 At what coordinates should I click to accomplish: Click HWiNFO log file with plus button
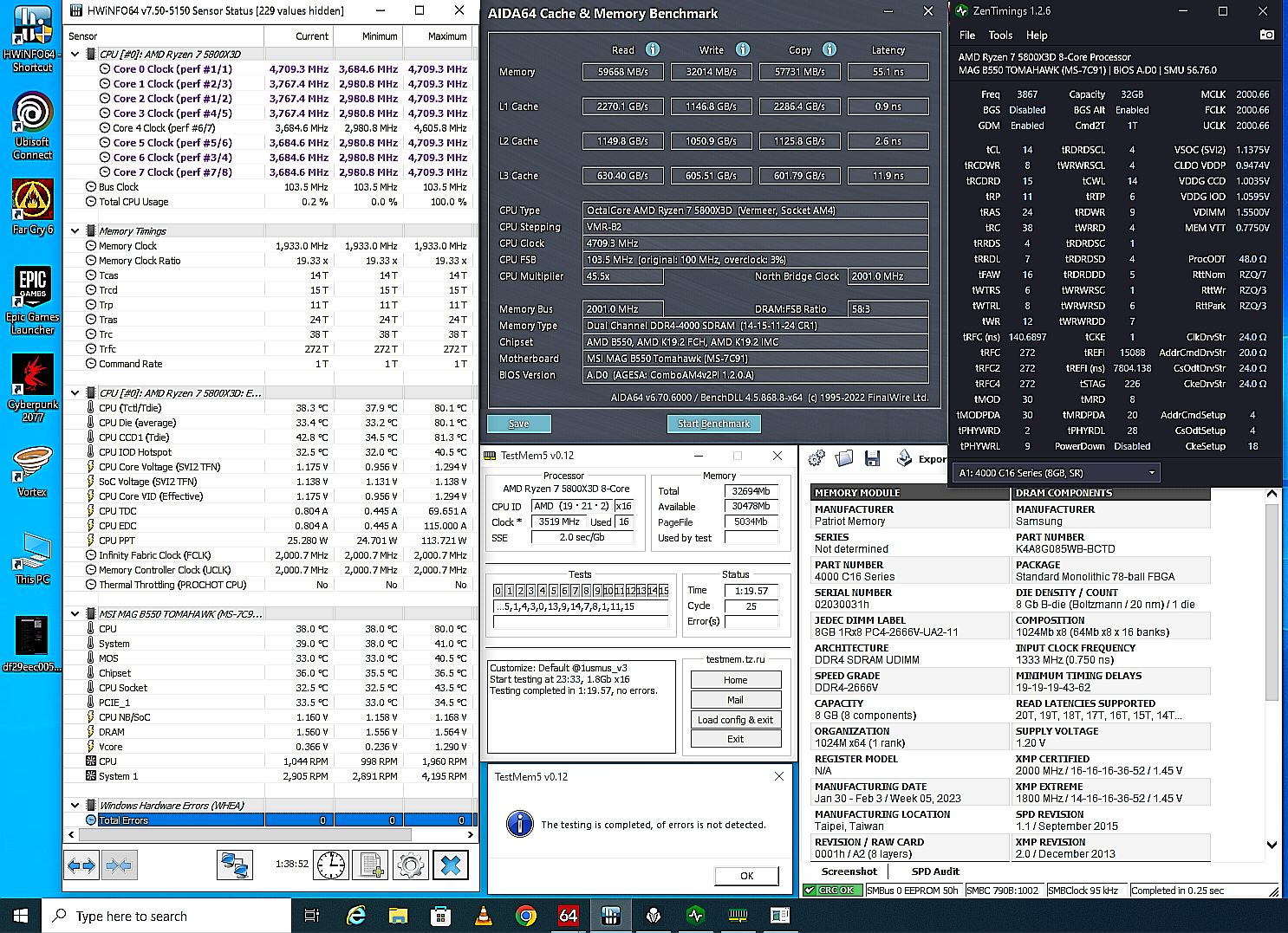pyautogui.click(x=371, y=865)
